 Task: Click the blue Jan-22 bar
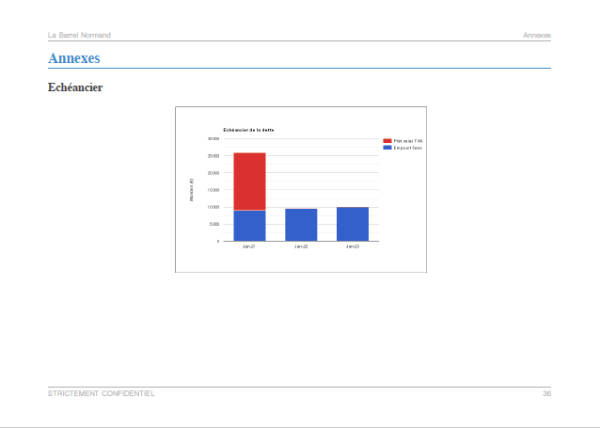[301, 225]
